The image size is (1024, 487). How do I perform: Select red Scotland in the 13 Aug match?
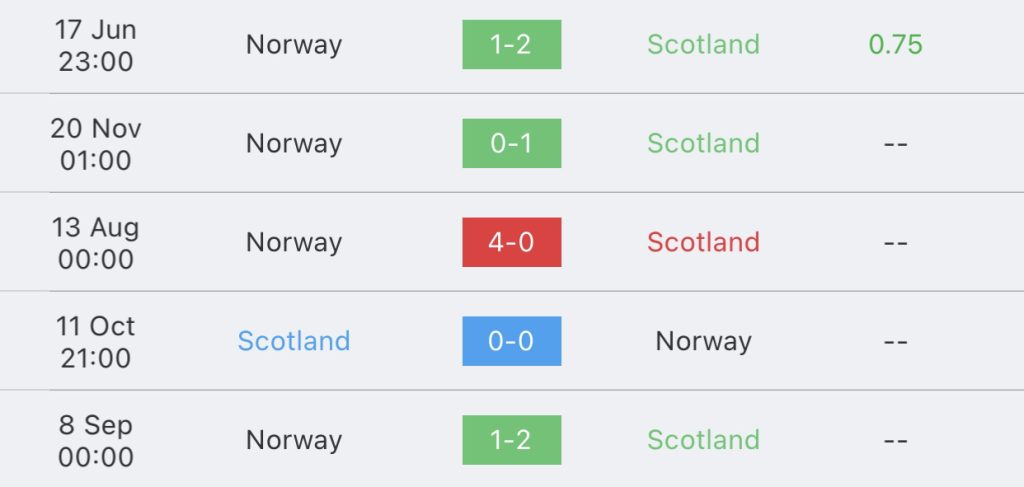coord(703,242)
